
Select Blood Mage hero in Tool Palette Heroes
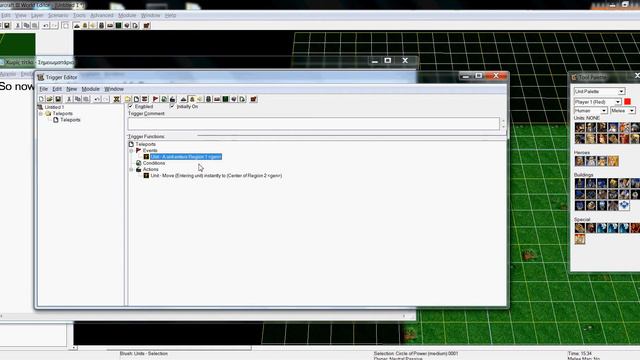(x=613, y=161)
